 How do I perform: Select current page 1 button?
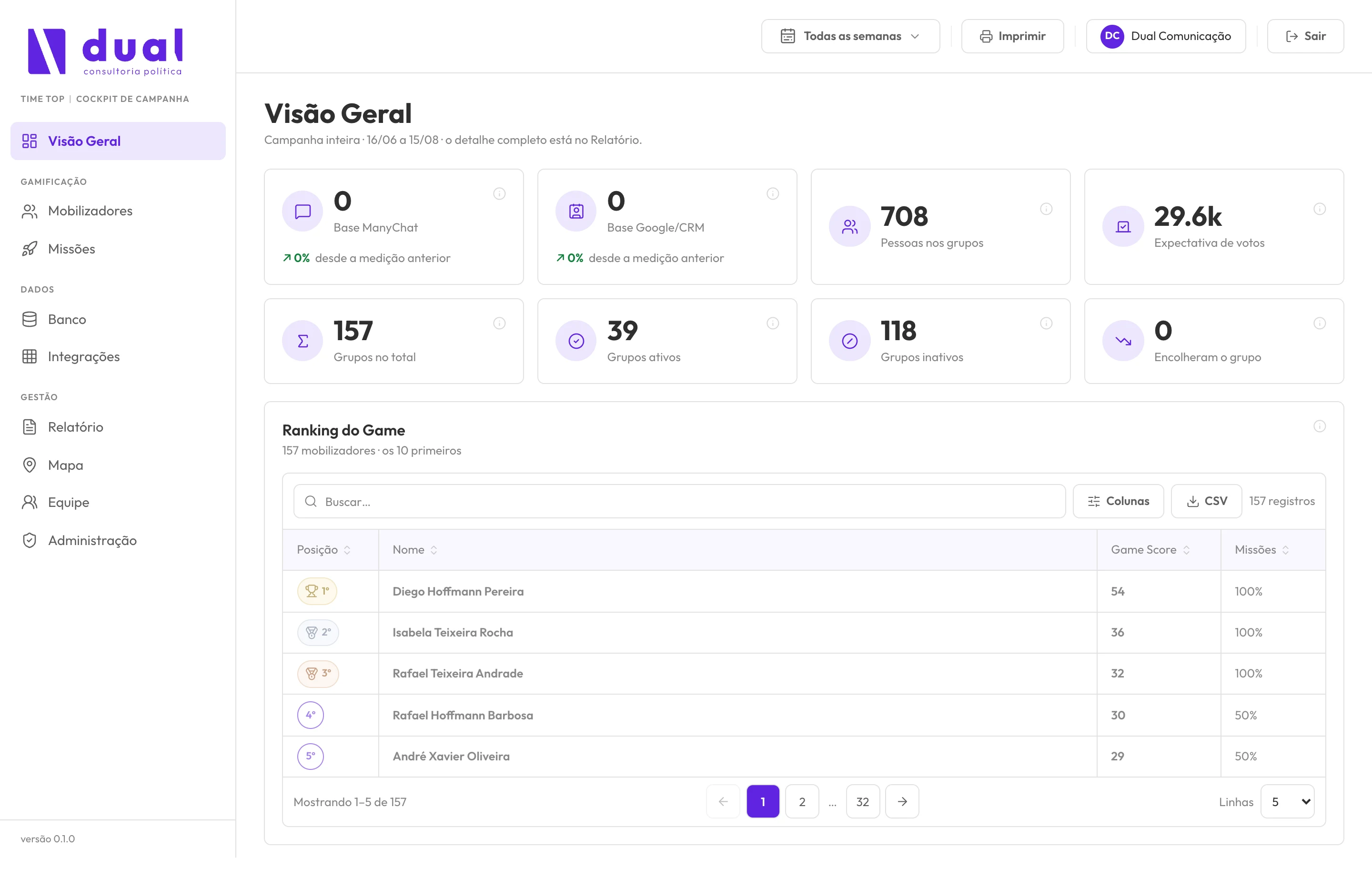pyautogui.click(x=763, y=802)
